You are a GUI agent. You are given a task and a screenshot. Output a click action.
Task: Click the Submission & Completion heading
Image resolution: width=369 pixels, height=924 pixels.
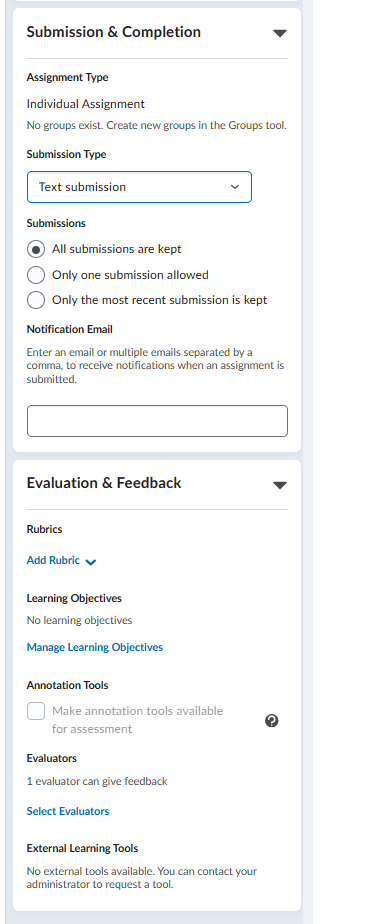coord(114,32)
